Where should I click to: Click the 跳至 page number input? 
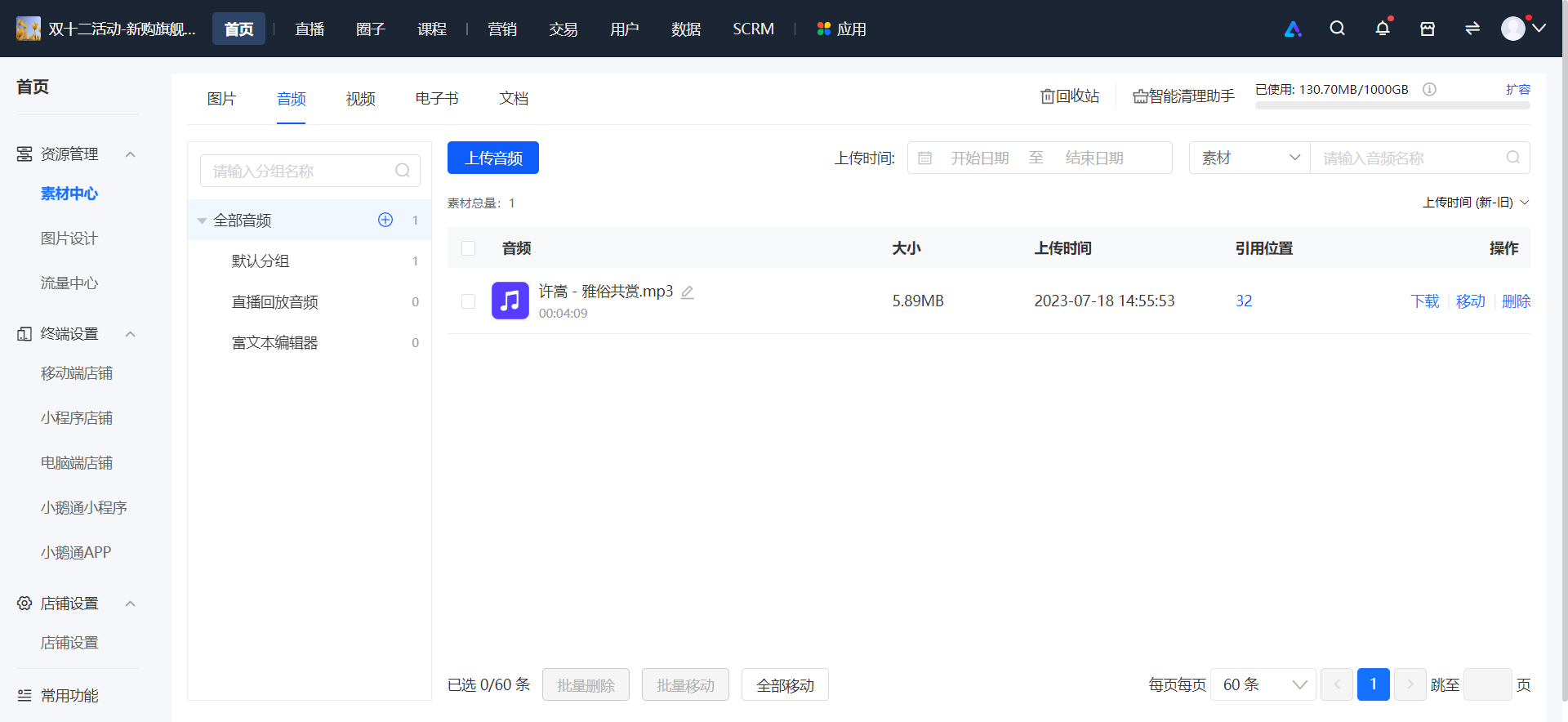[1488, 684]
